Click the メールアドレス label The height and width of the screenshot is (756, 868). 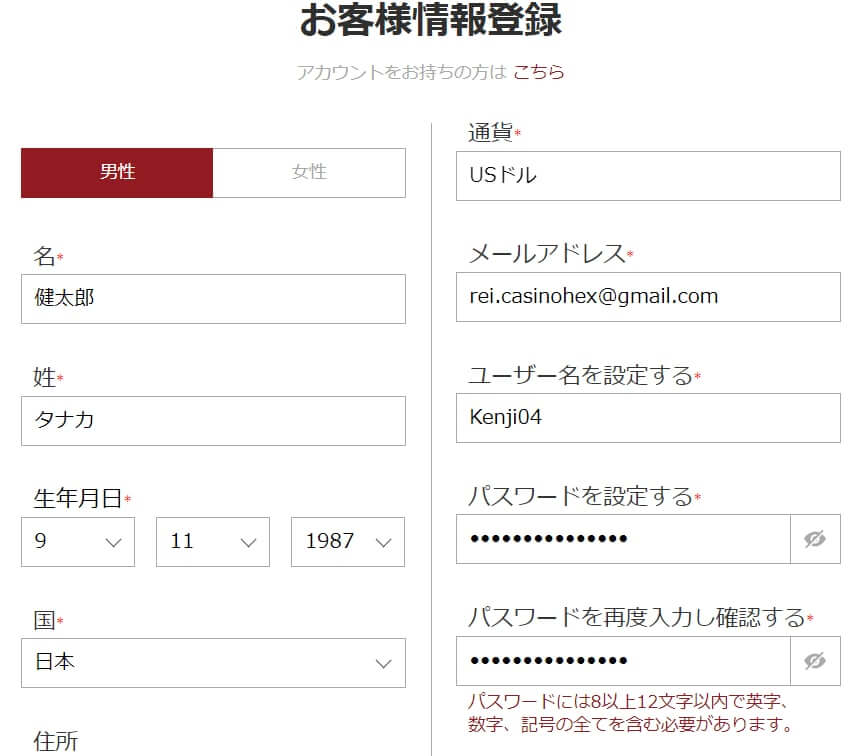tap(547, 254)
